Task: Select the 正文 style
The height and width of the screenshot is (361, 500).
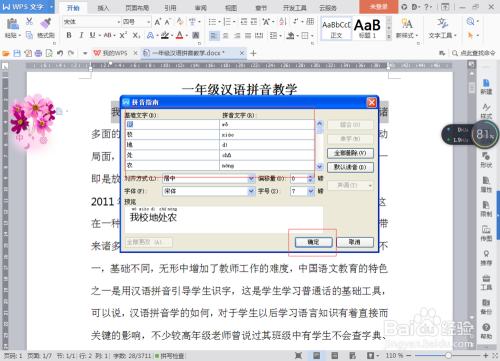Action: click(x=336, y=29)
